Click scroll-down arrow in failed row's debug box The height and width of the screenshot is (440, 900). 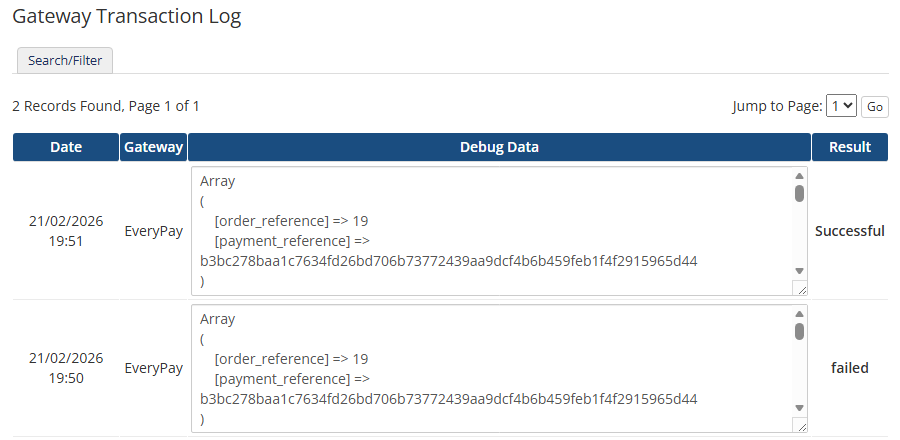799,408
